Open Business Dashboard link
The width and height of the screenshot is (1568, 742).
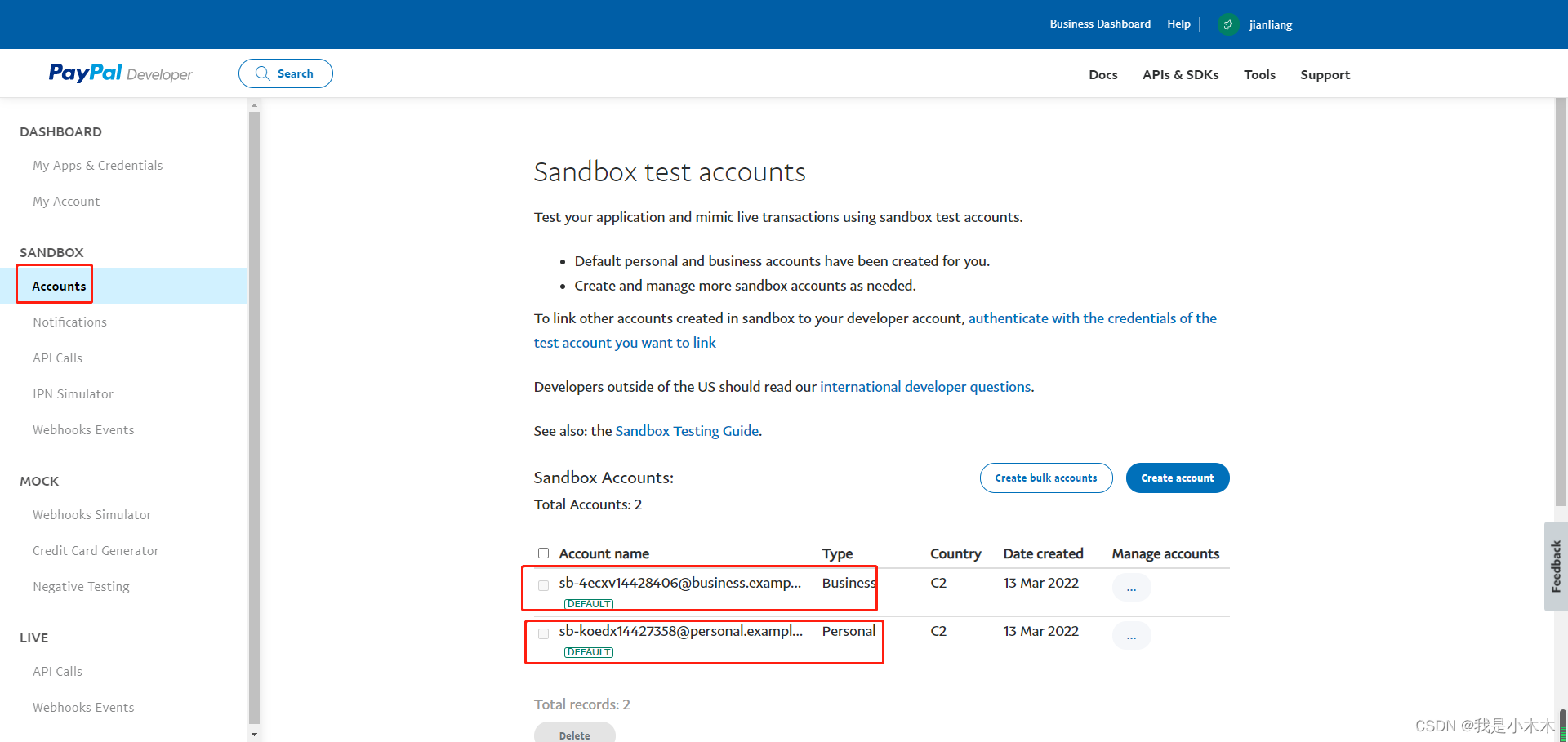[1100, 24]
